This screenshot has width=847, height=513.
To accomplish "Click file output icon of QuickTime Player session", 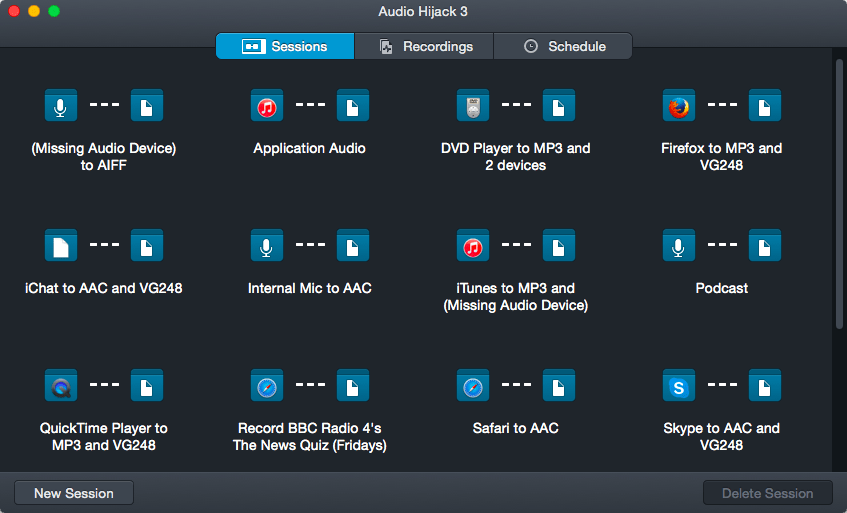I will coord(146,386).
